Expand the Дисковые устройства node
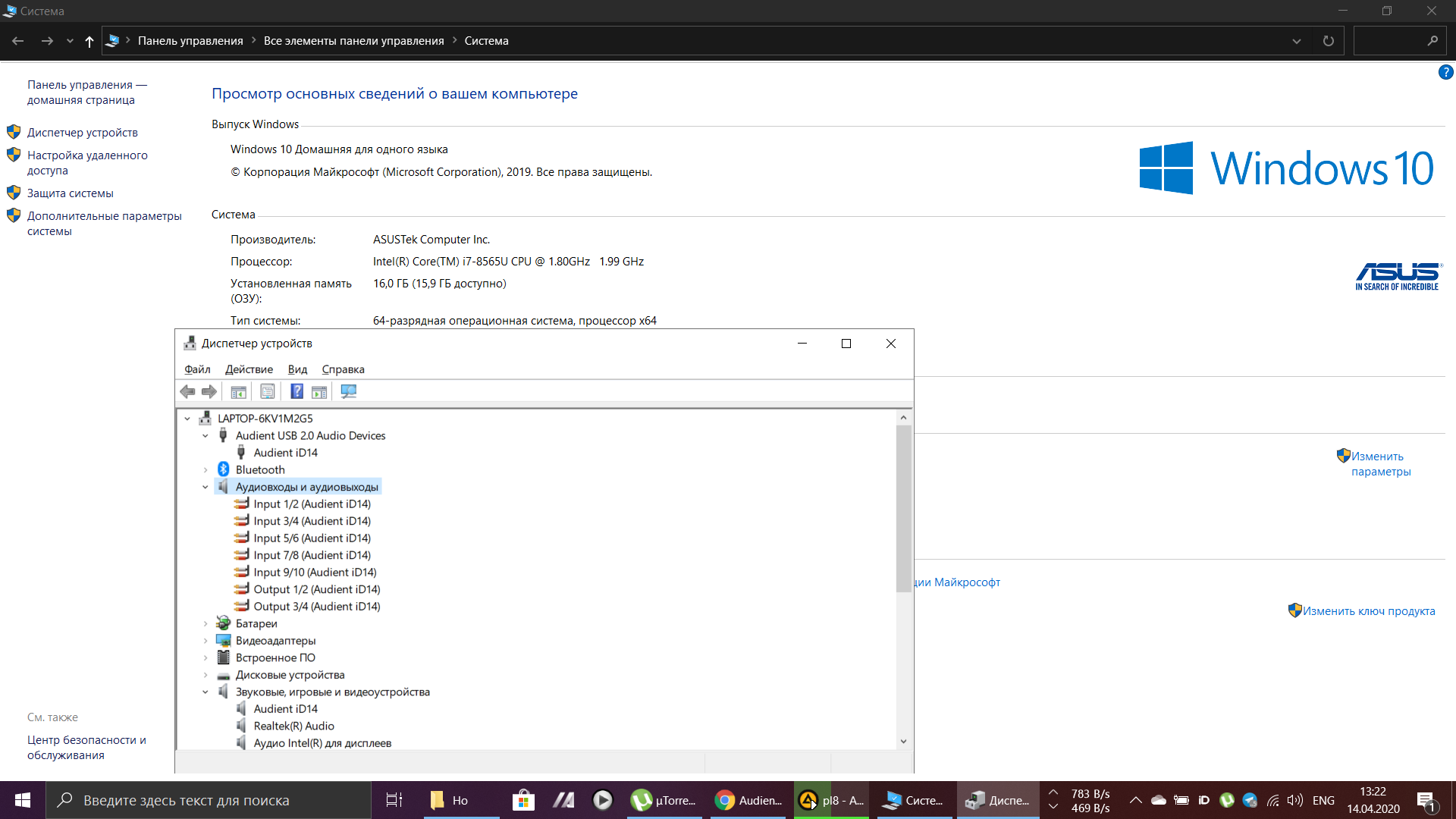 pyautogui.click(x=206, y=675)
